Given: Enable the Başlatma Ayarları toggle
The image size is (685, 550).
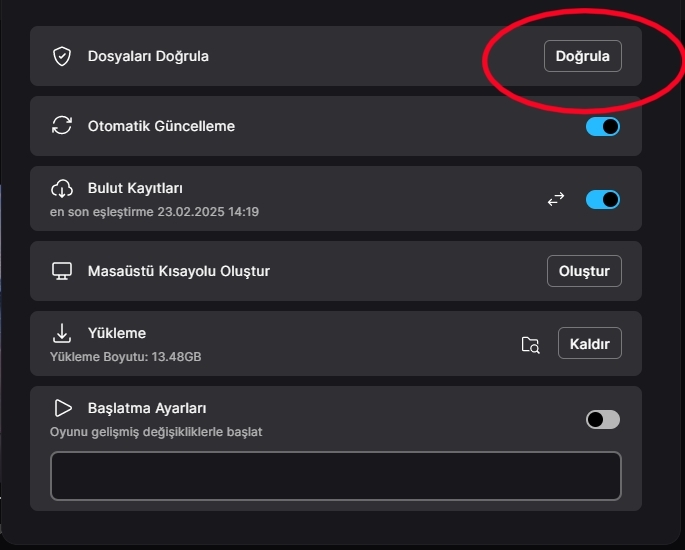Looking at the screenshot, I should pyautogui.click(x=602, y=419).
